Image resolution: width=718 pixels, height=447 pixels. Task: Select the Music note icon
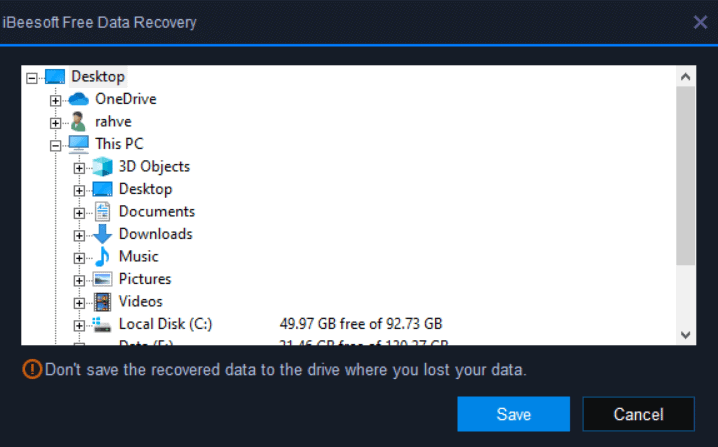click(x=102, y=256)
